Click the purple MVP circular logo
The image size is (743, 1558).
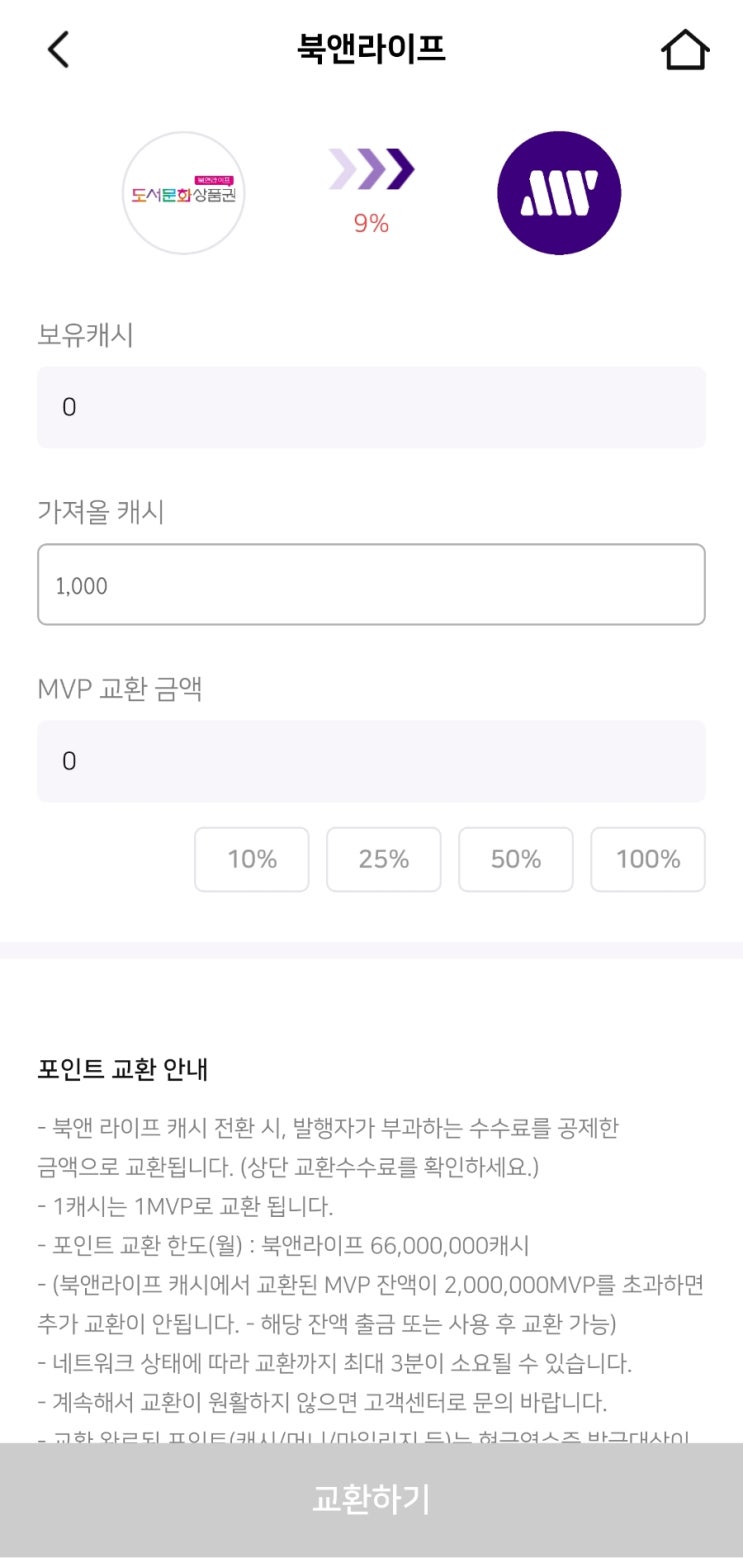point(559,193)
